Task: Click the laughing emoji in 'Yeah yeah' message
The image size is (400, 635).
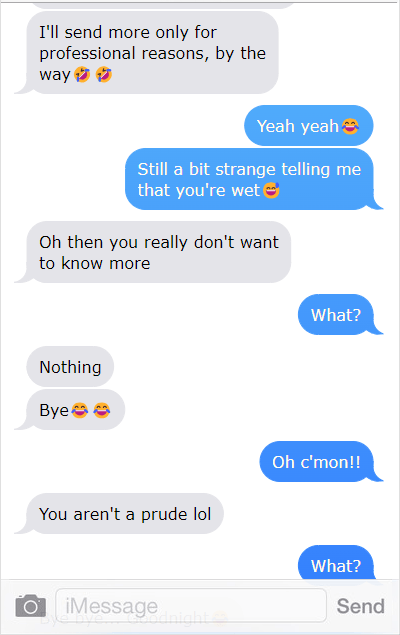Action: pos(350,126)
